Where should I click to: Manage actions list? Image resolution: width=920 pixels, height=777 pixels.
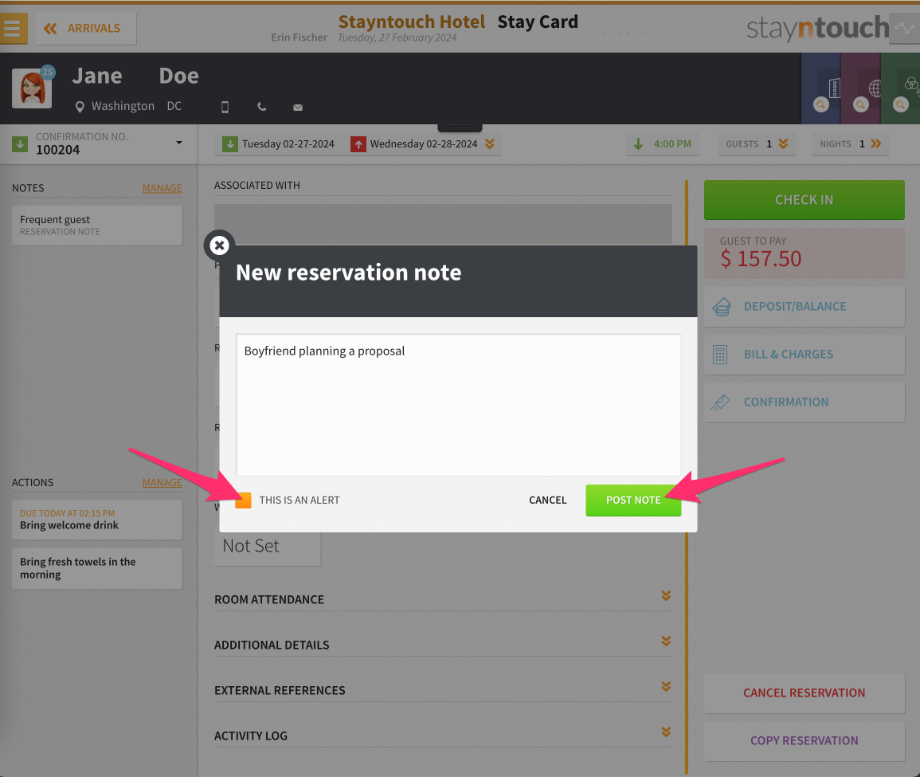tap(162, 482)
